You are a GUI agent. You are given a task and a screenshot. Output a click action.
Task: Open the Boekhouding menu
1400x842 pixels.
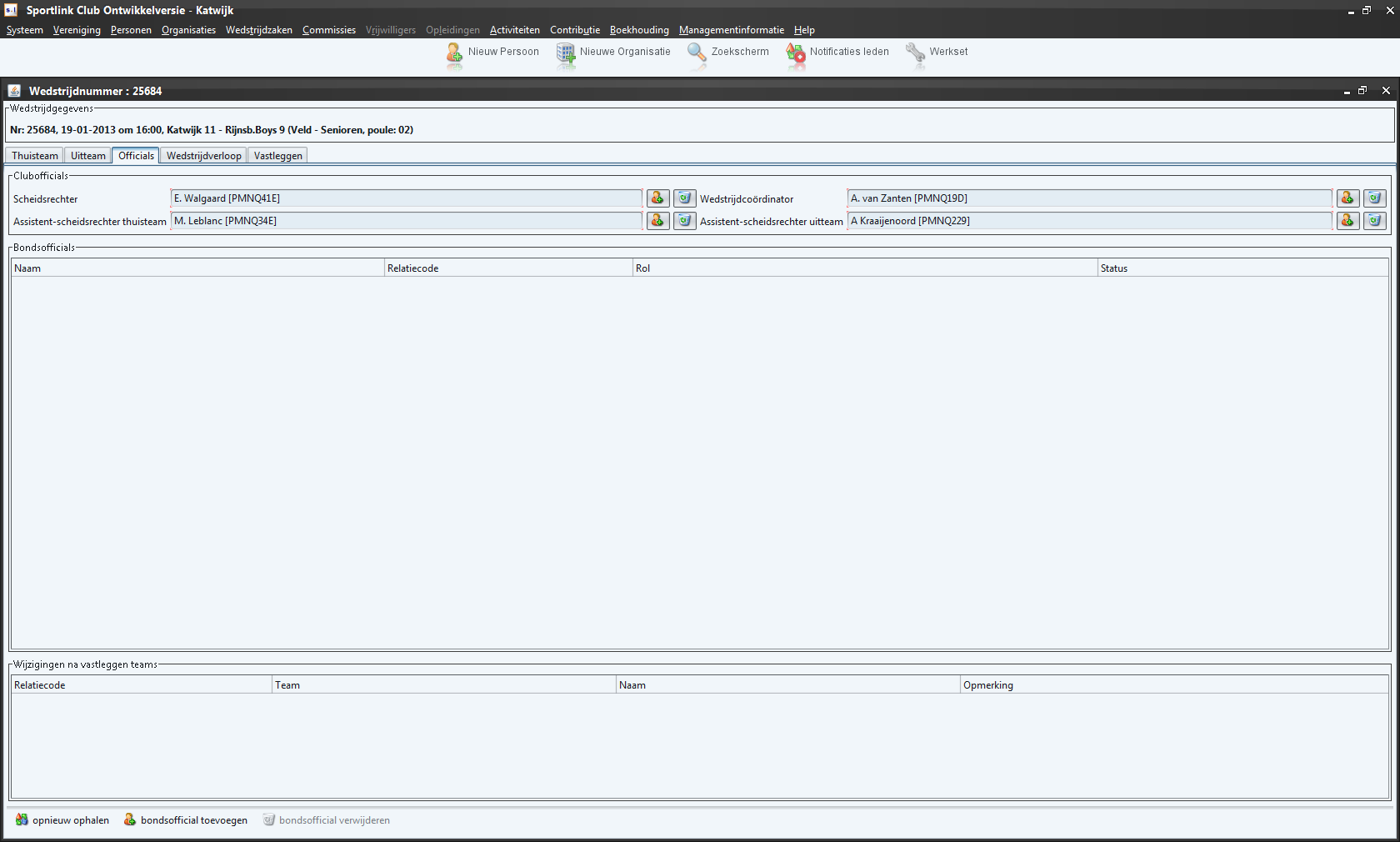point(639,30)
